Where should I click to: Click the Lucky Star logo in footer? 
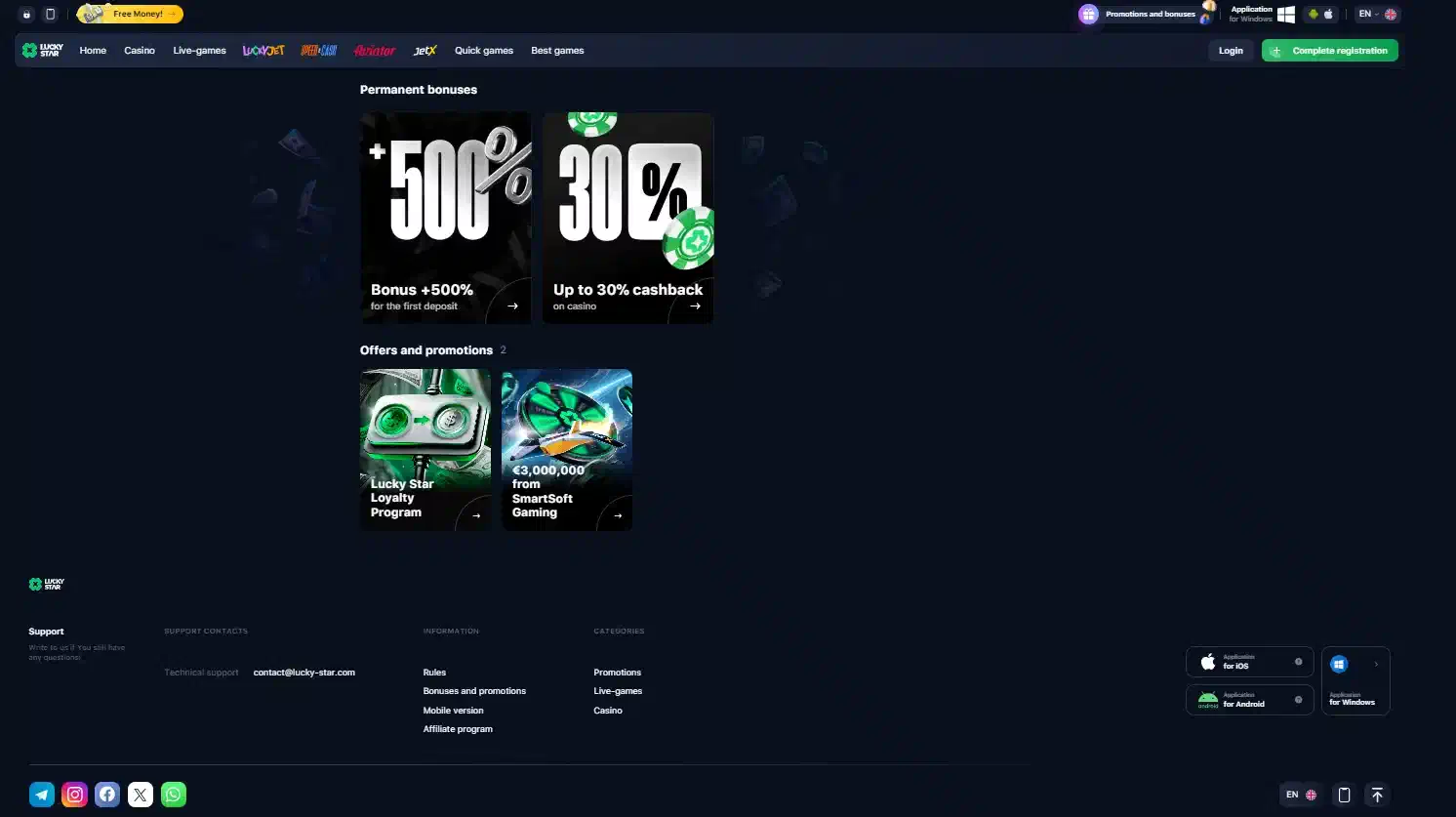pyautogui.click(x=47, y=584)
